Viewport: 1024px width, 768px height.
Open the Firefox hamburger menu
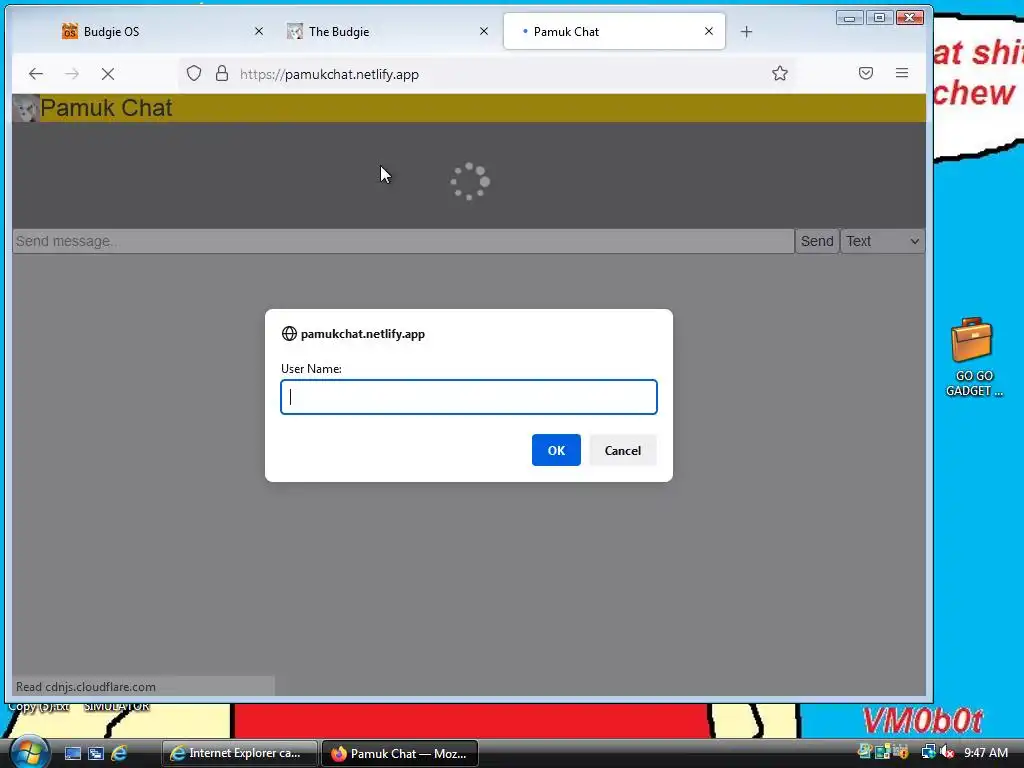pyautogui.click(x=902, y=73)
